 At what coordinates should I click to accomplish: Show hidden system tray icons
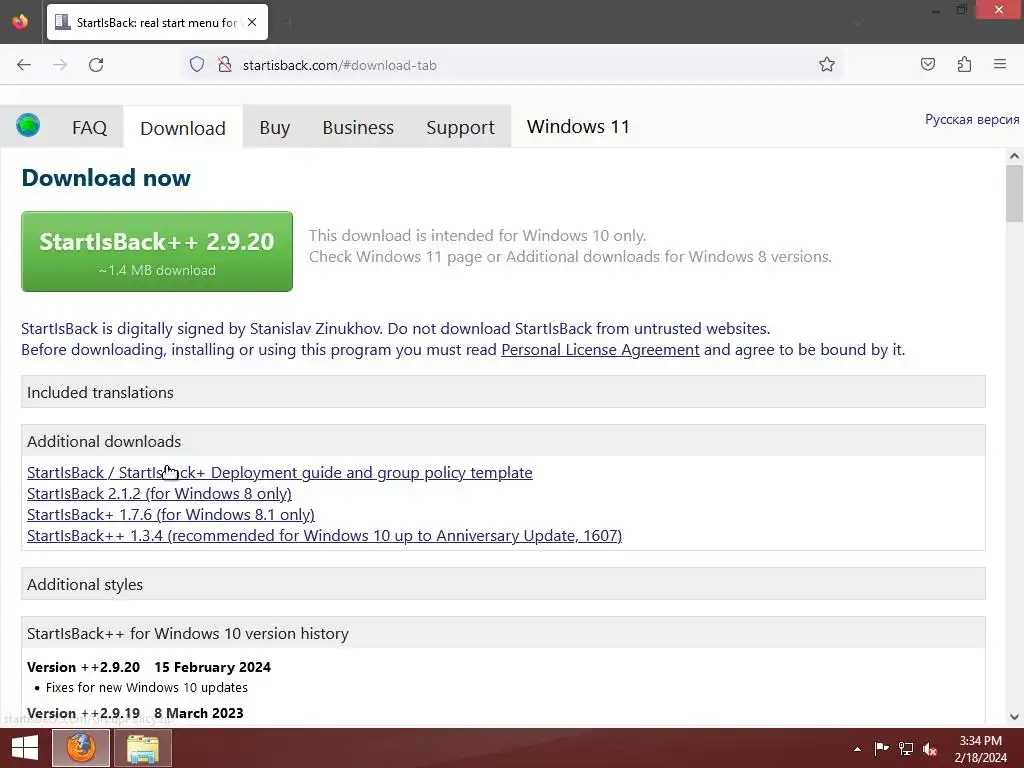(x=857, y=749)
